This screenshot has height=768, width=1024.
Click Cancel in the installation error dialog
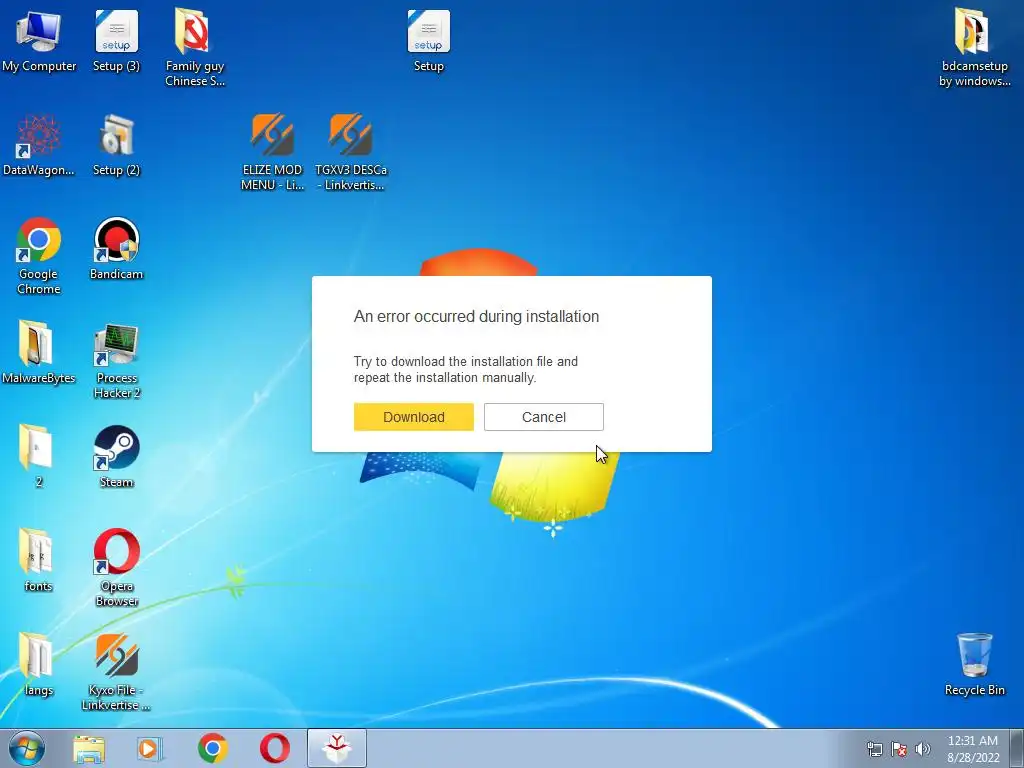[543, 417]
